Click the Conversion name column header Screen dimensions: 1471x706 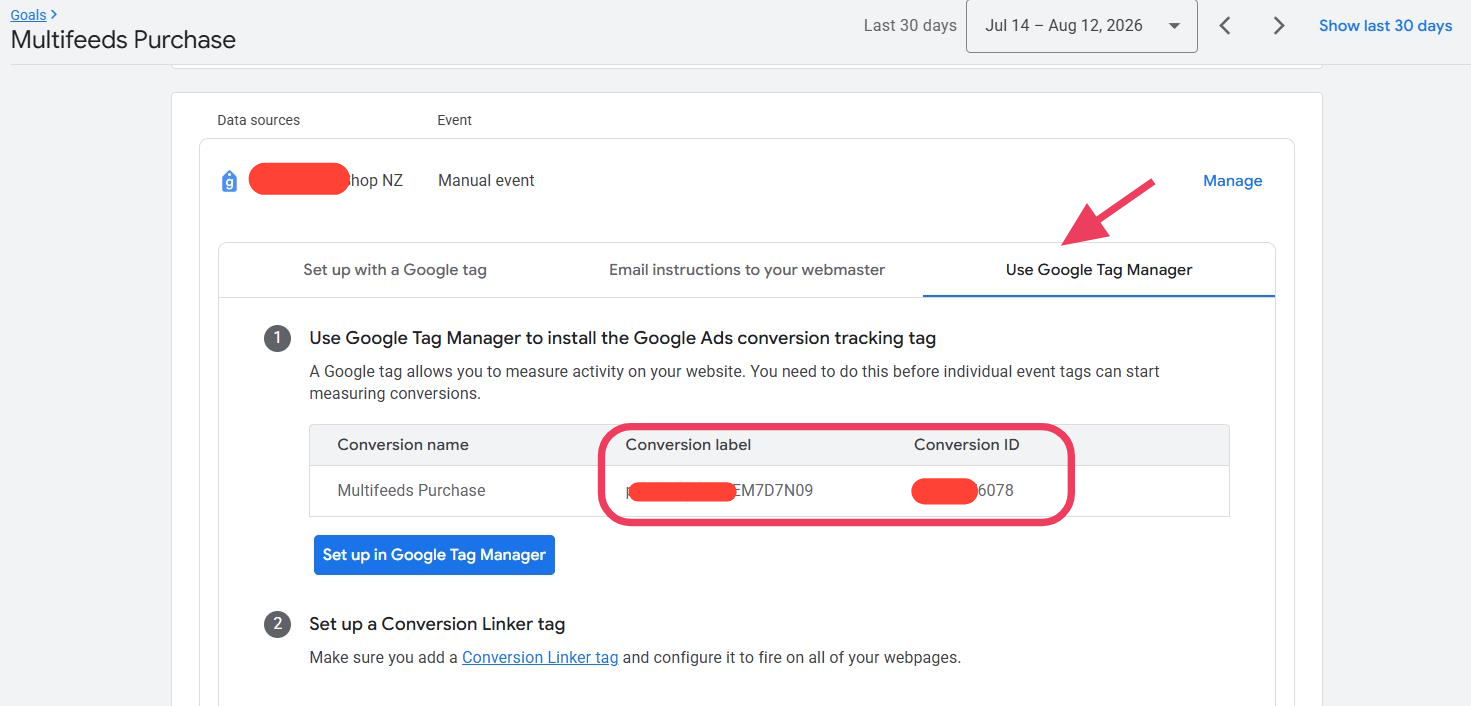click(403, 445)
